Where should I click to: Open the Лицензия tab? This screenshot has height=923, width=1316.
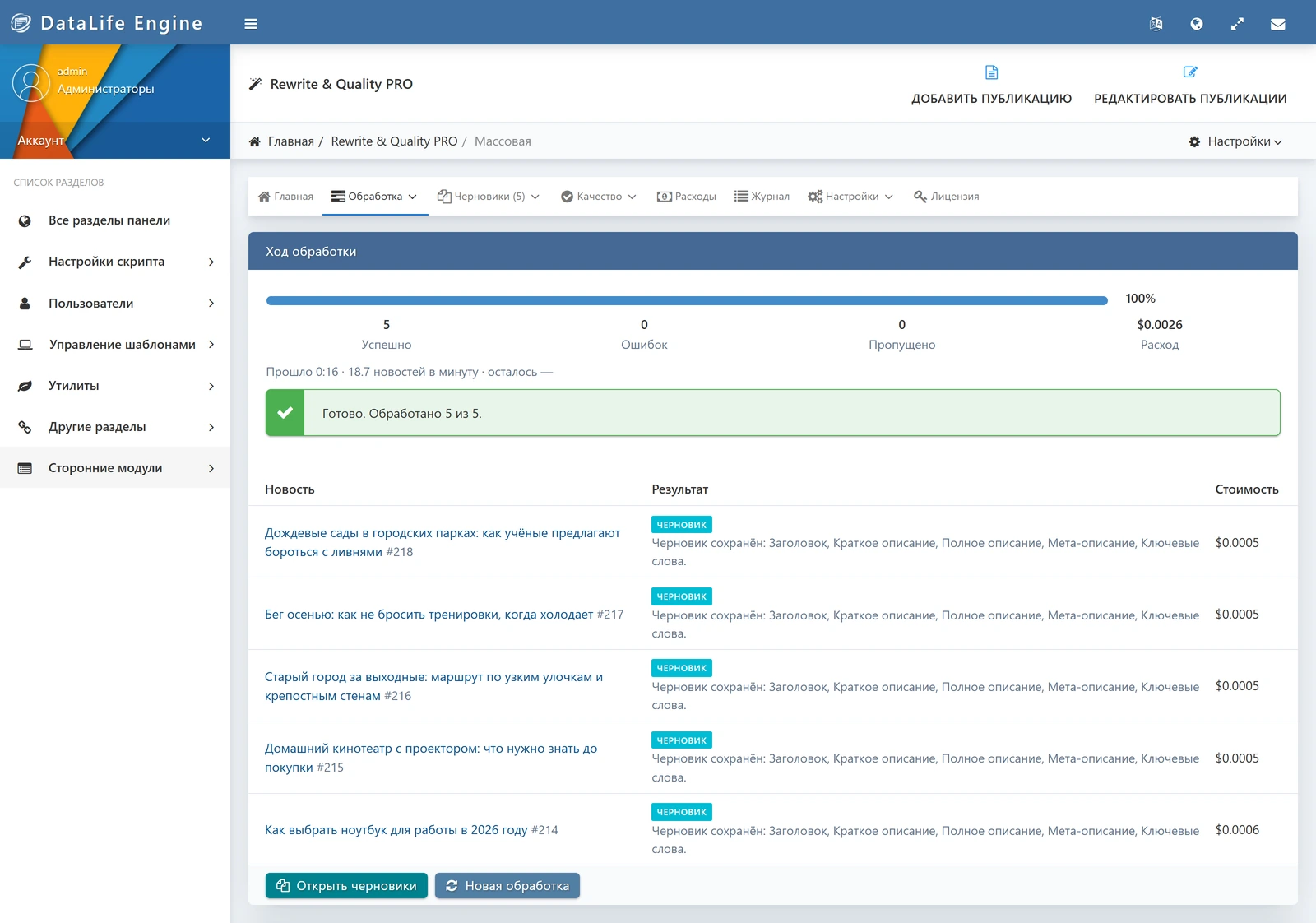[x=947, y=197]
